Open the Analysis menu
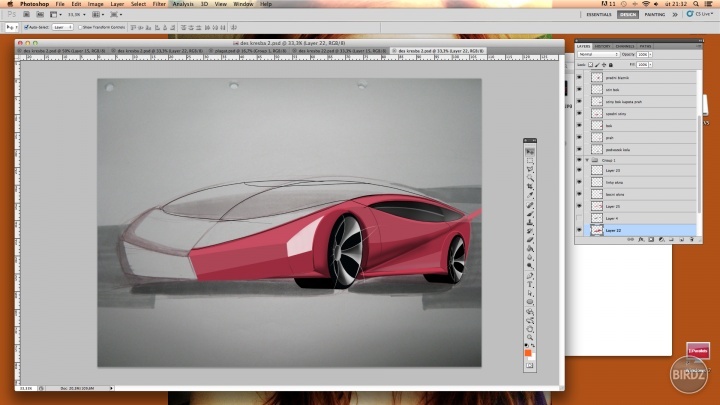Image resolution: width=720 pixels, height=405 pixels. click(x=183, y=4)
